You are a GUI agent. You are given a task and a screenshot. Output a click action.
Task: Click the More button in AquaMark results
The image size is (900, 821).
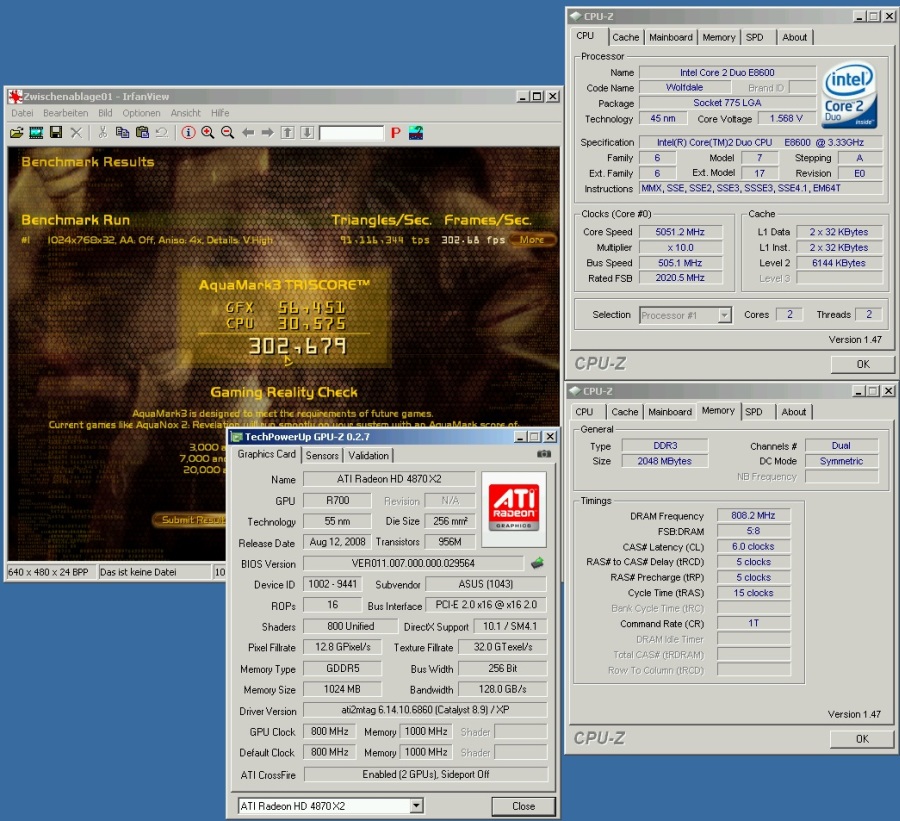coord(532,240)
